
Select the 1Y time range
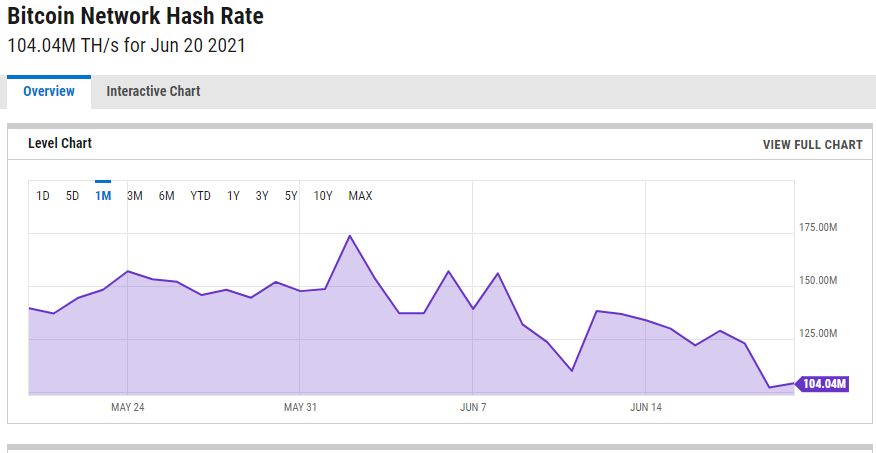pos(233,196)
